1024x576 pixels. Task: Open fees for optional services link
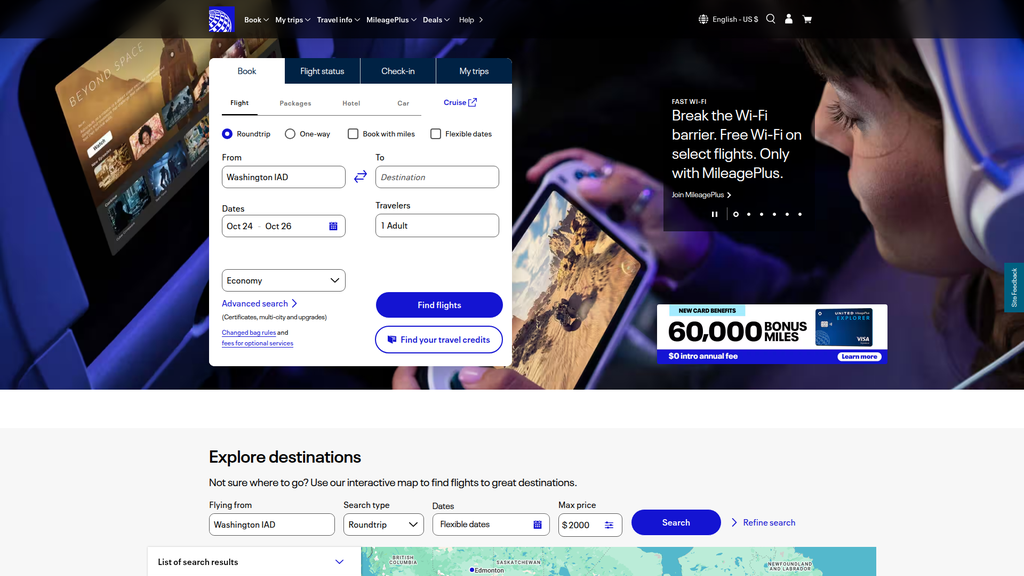click(257, 343)
